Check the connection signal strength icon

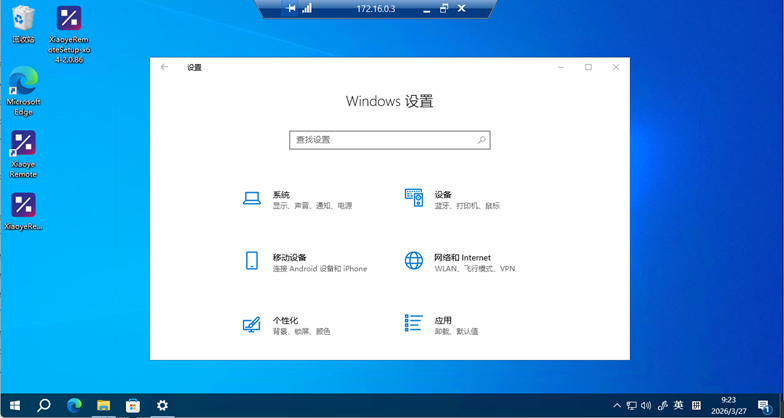click(307, 9)
